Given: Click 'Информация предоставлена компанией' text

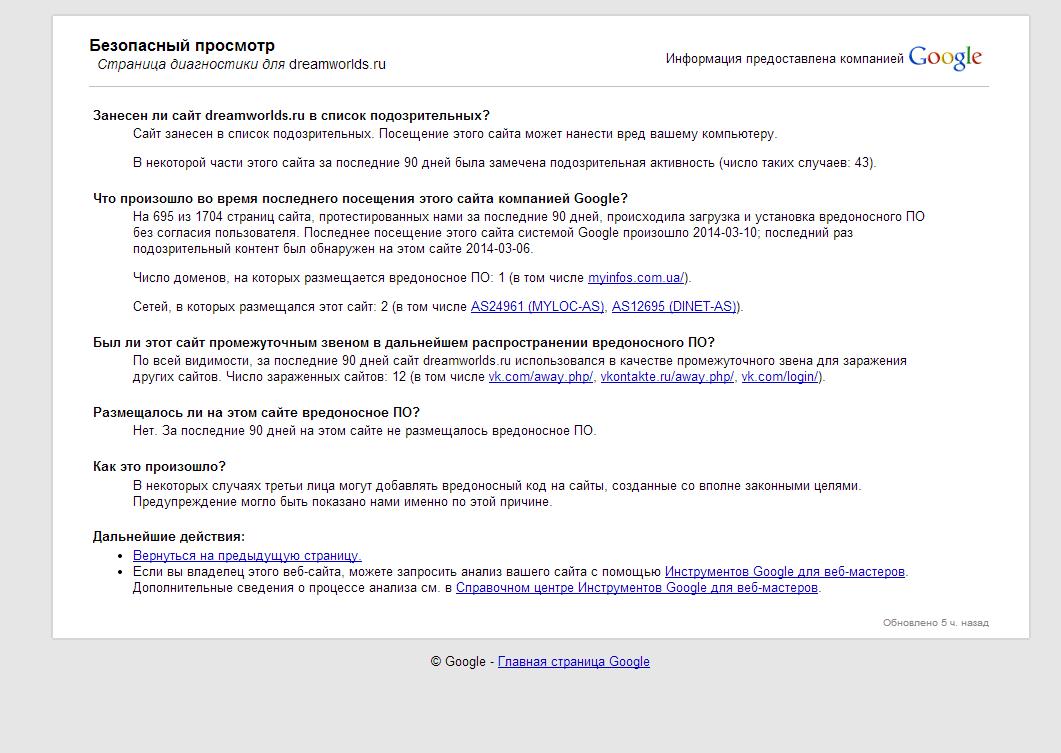Looking at the screenshot, I should tap(785, 59).
